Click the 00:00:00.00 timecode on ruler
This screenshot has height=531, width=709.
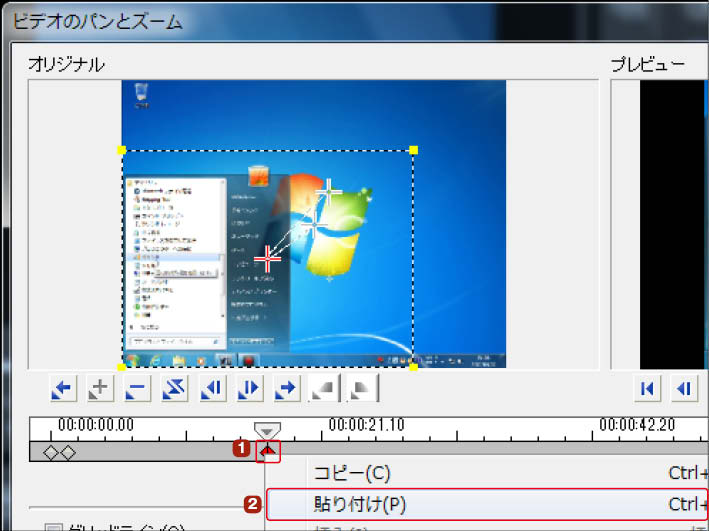[96, 425]
